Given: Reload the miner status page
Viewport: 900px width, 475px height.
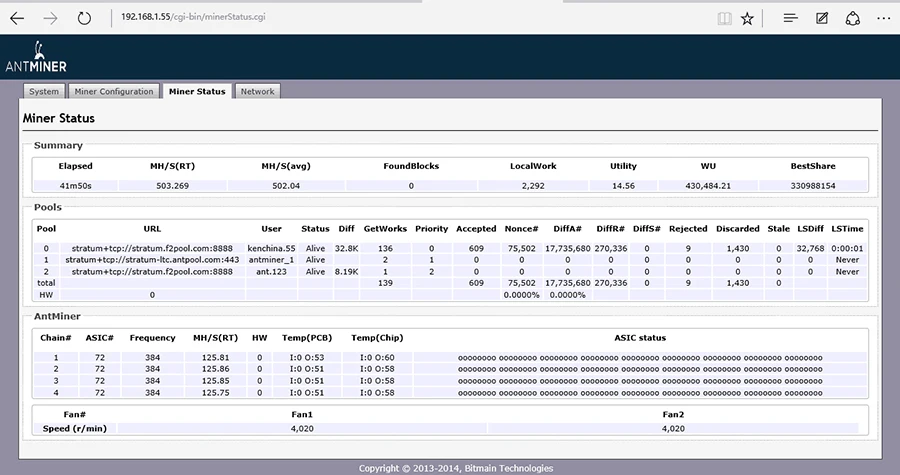Looking at the screenshot, I should pos(84,18).
